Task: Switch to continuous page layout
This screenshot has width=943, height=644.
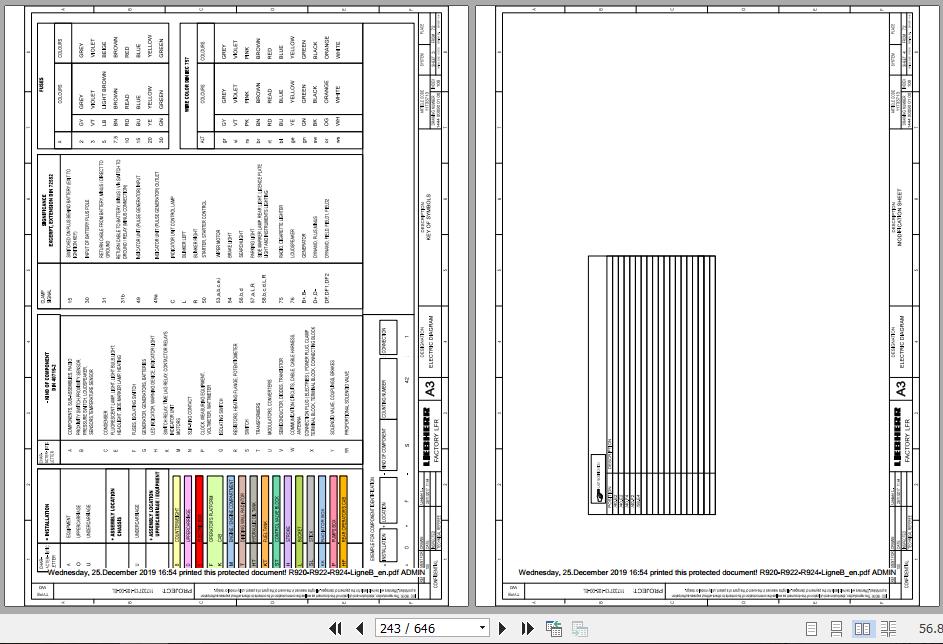Action: pos(837,629)
